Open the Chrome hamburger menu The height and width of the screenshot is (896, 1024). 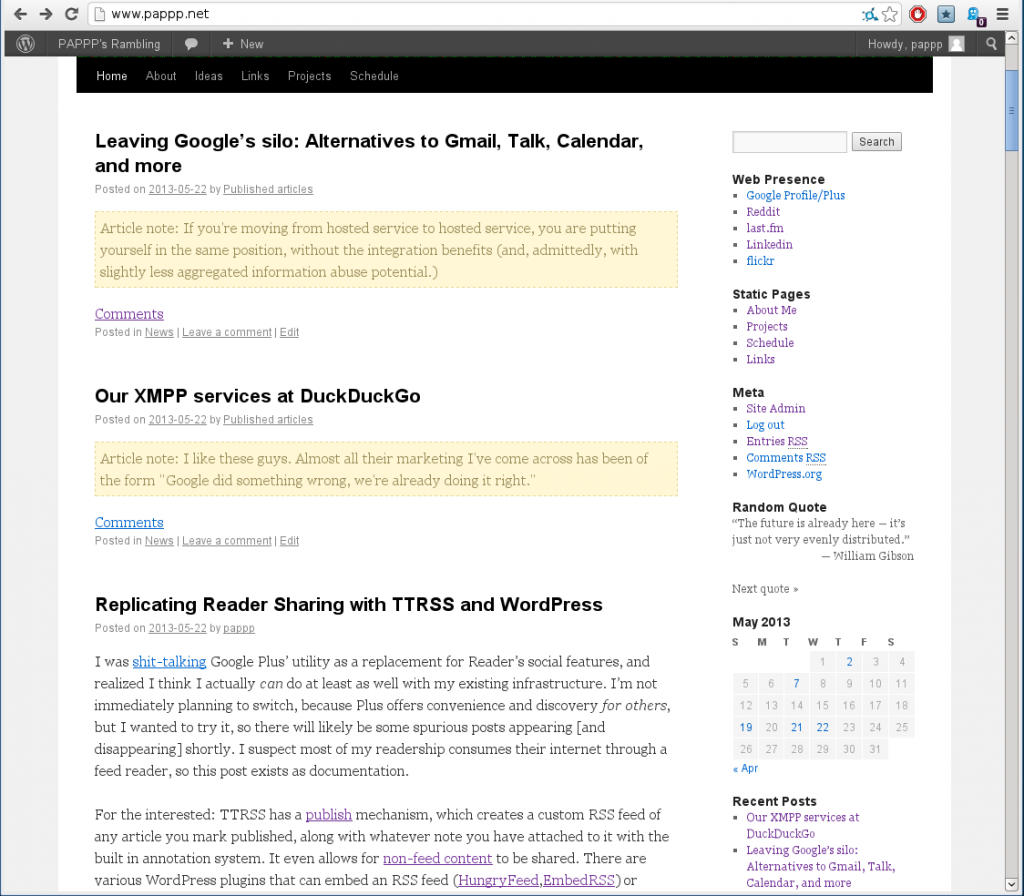[x=1002, y=14]
